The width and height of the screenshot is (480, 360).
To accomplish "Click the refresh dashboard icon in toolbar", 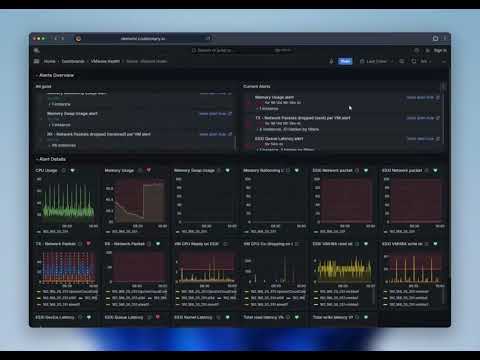I will point(414,61).
